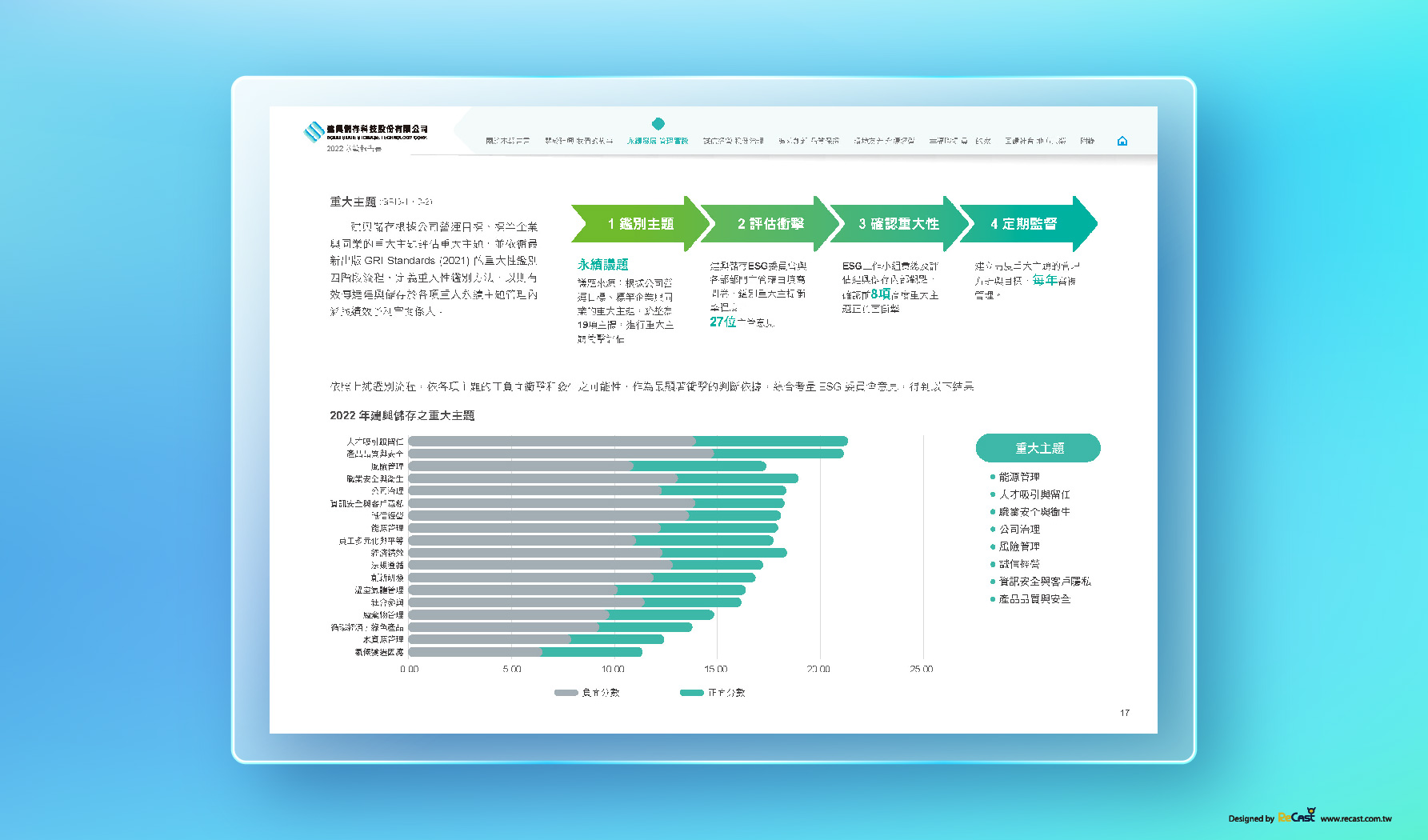Click the 'Designed by' credit text

coord(1251,818)
